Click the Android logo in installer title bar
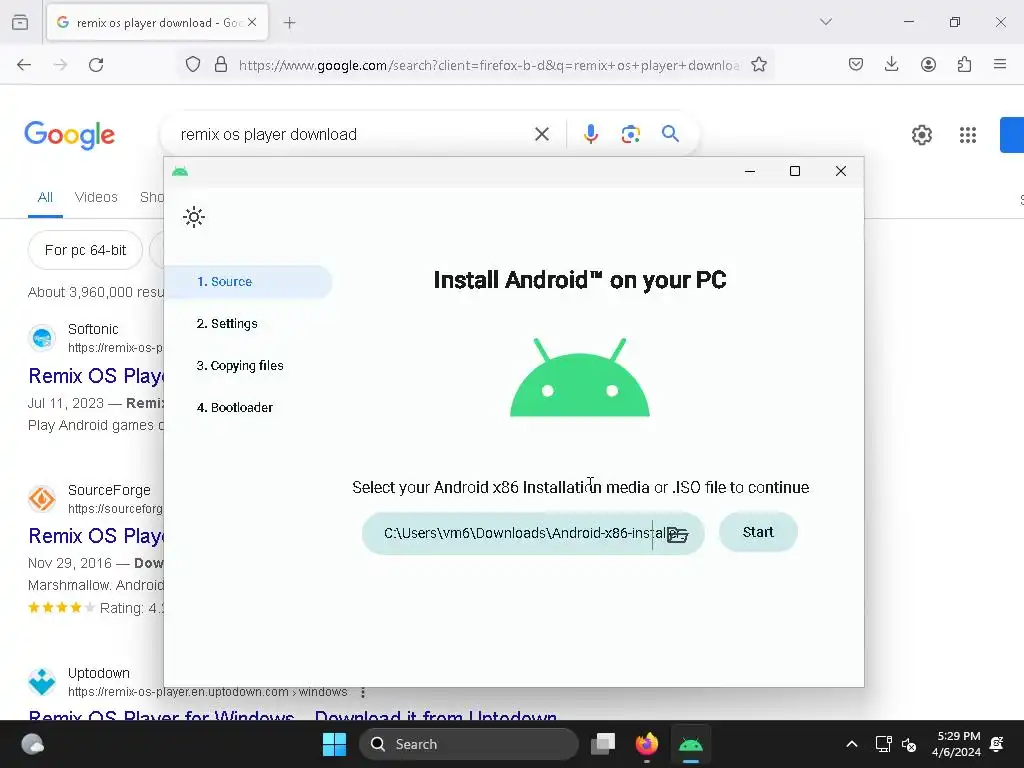 (180, 171)
